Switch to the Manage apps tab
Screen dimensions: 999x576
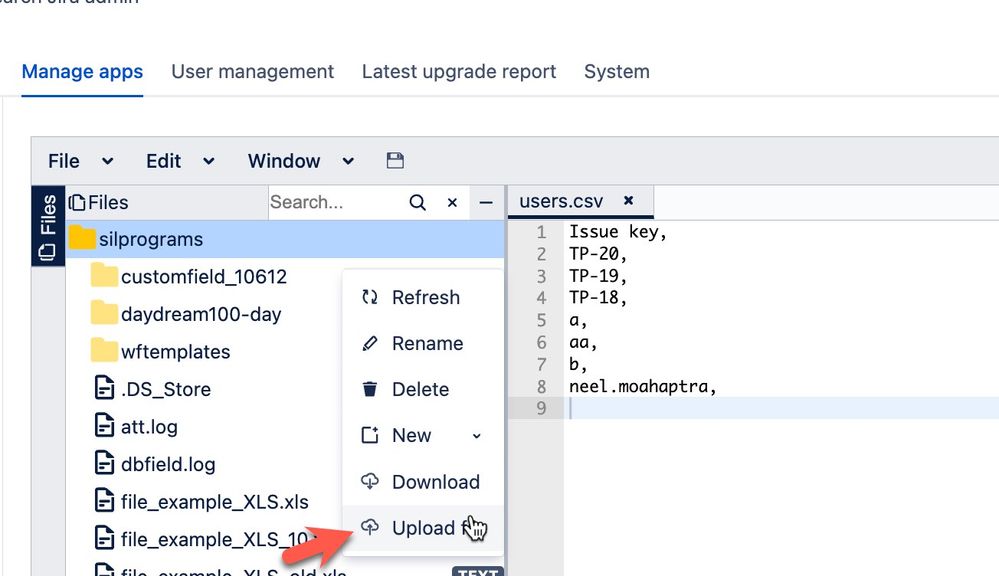82,71
